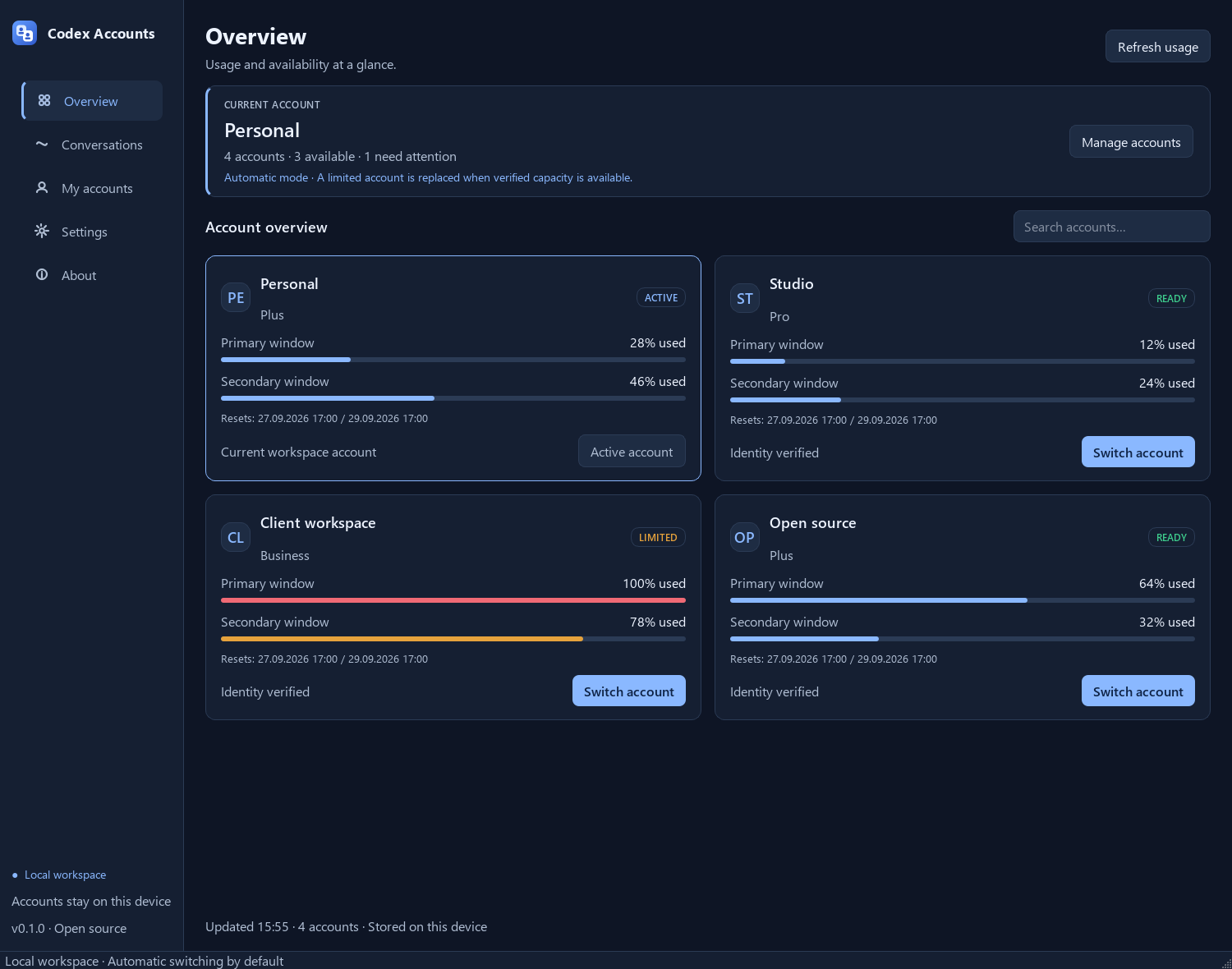Click the Conversations tilde icon
Screen dimensions: 1232x969
tap(42, 144)
